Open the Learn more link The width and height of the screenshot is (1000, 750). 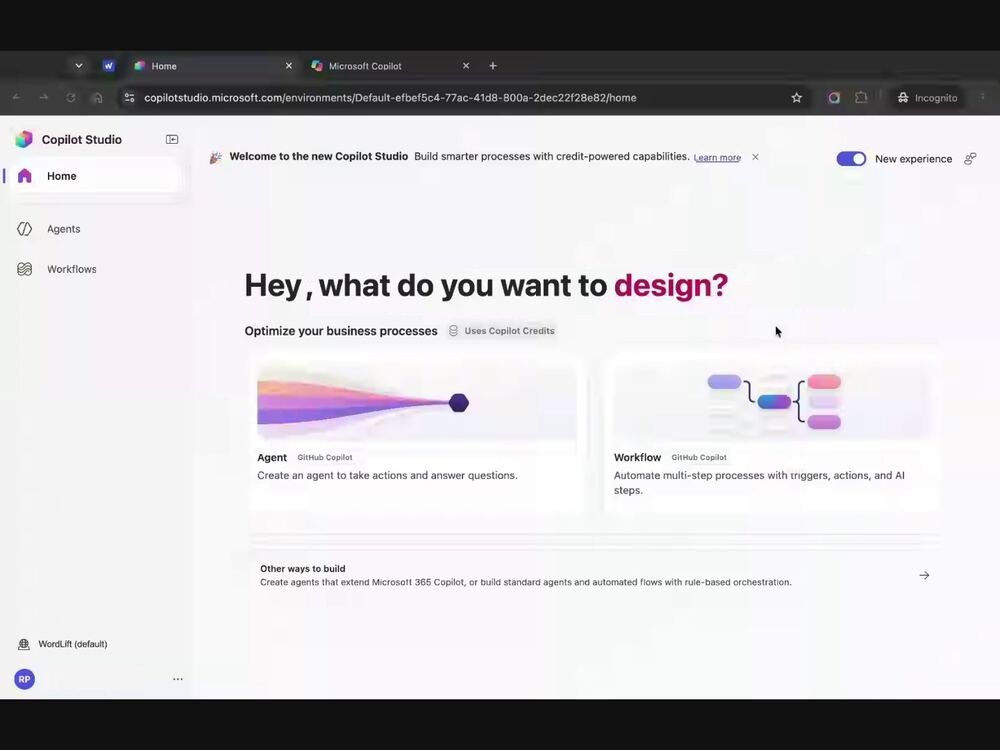pyautogui.click(x=717, y=158)
